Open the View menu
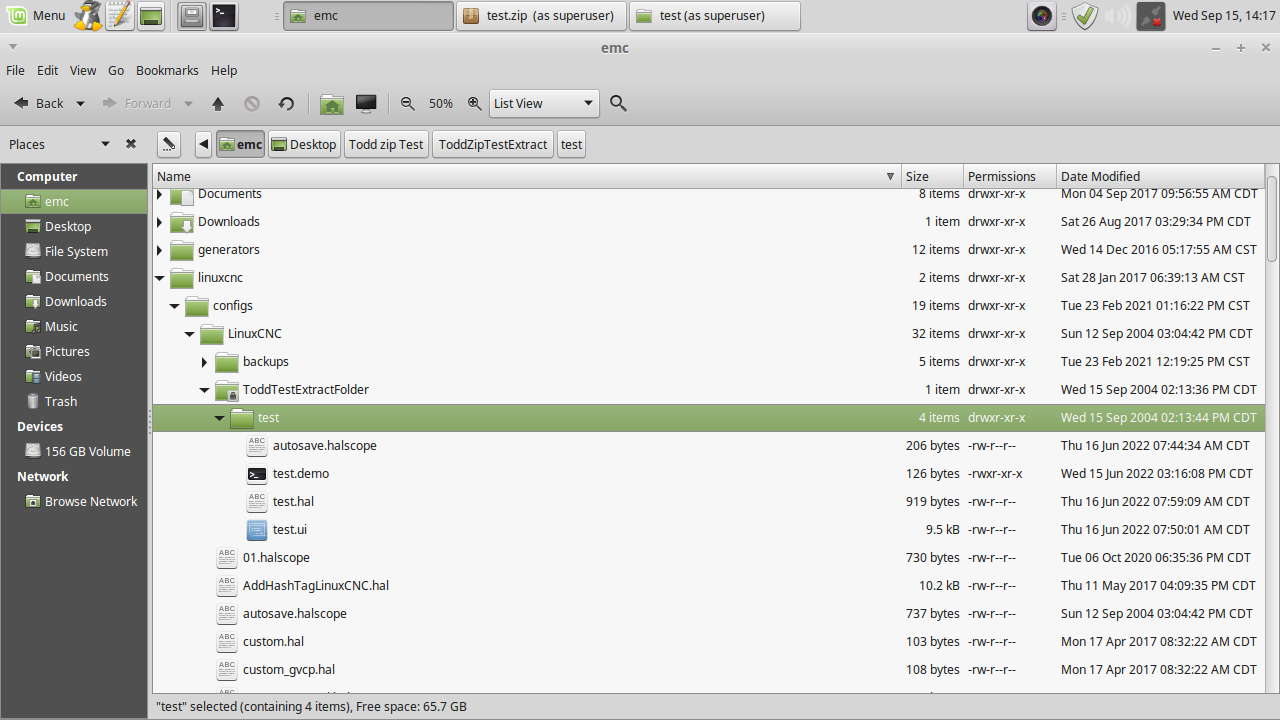 click(x=83, y=71)
